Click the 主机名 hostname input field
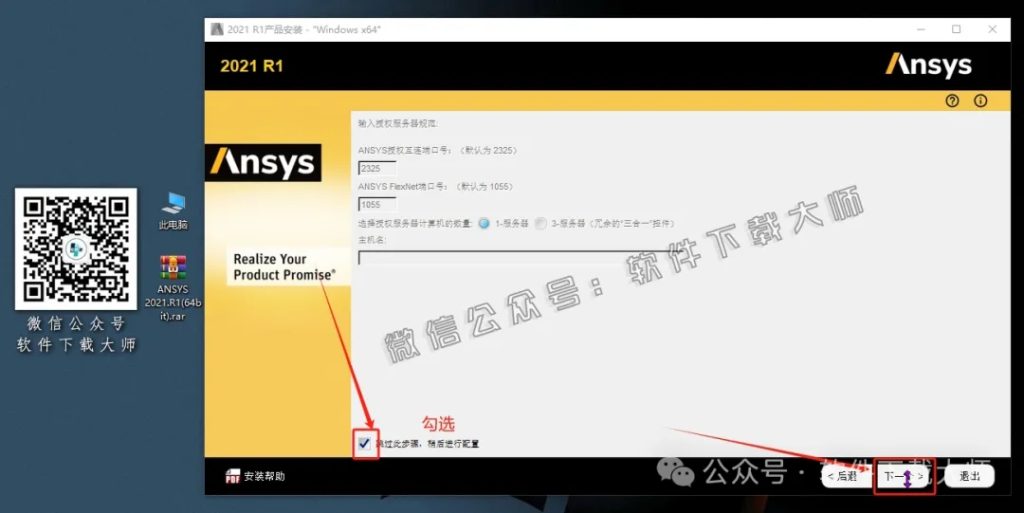The width and height of the screenshot is (1024, 513). coord(520,257)
